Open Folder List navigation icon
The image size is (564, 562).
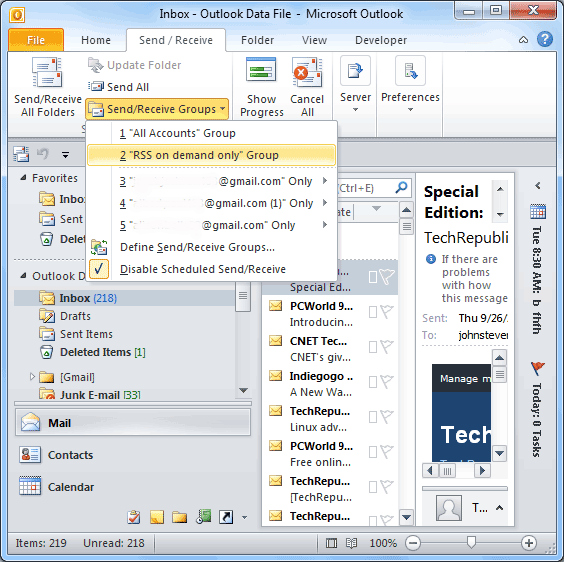[x=179, y=517]
